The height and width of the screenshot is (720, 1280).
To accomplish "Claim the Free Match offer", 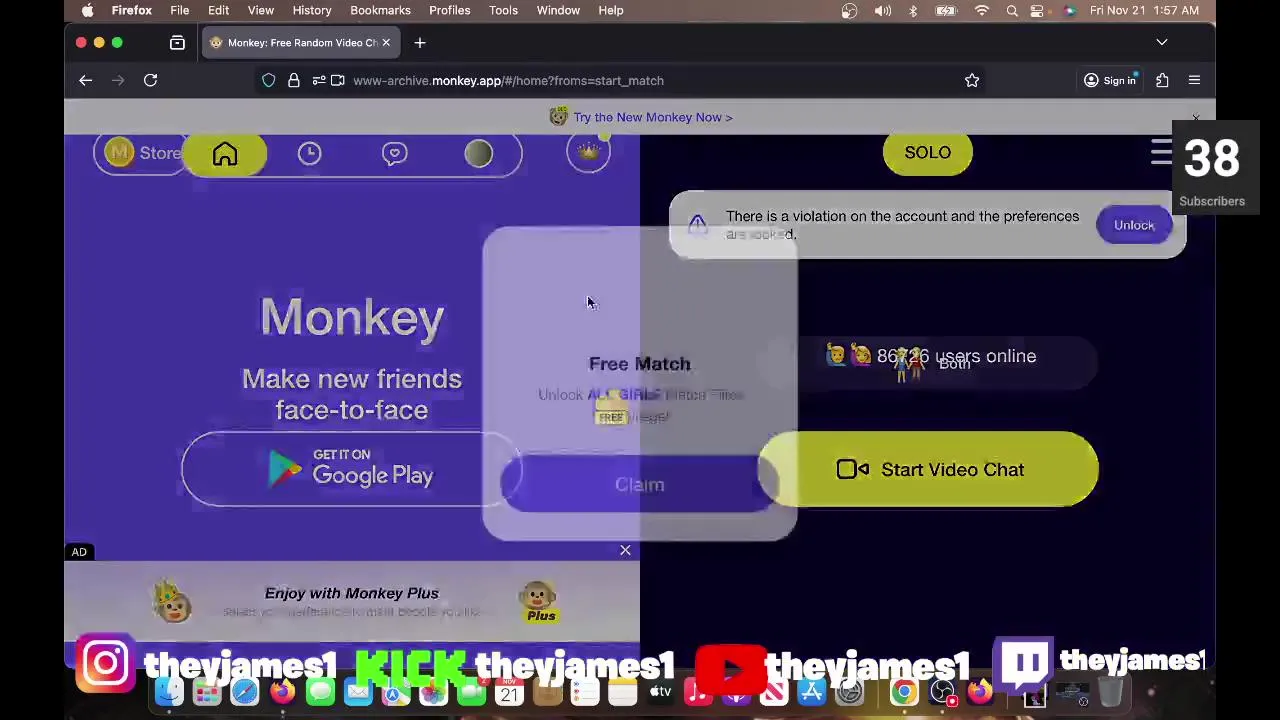I will pos(639,484).
